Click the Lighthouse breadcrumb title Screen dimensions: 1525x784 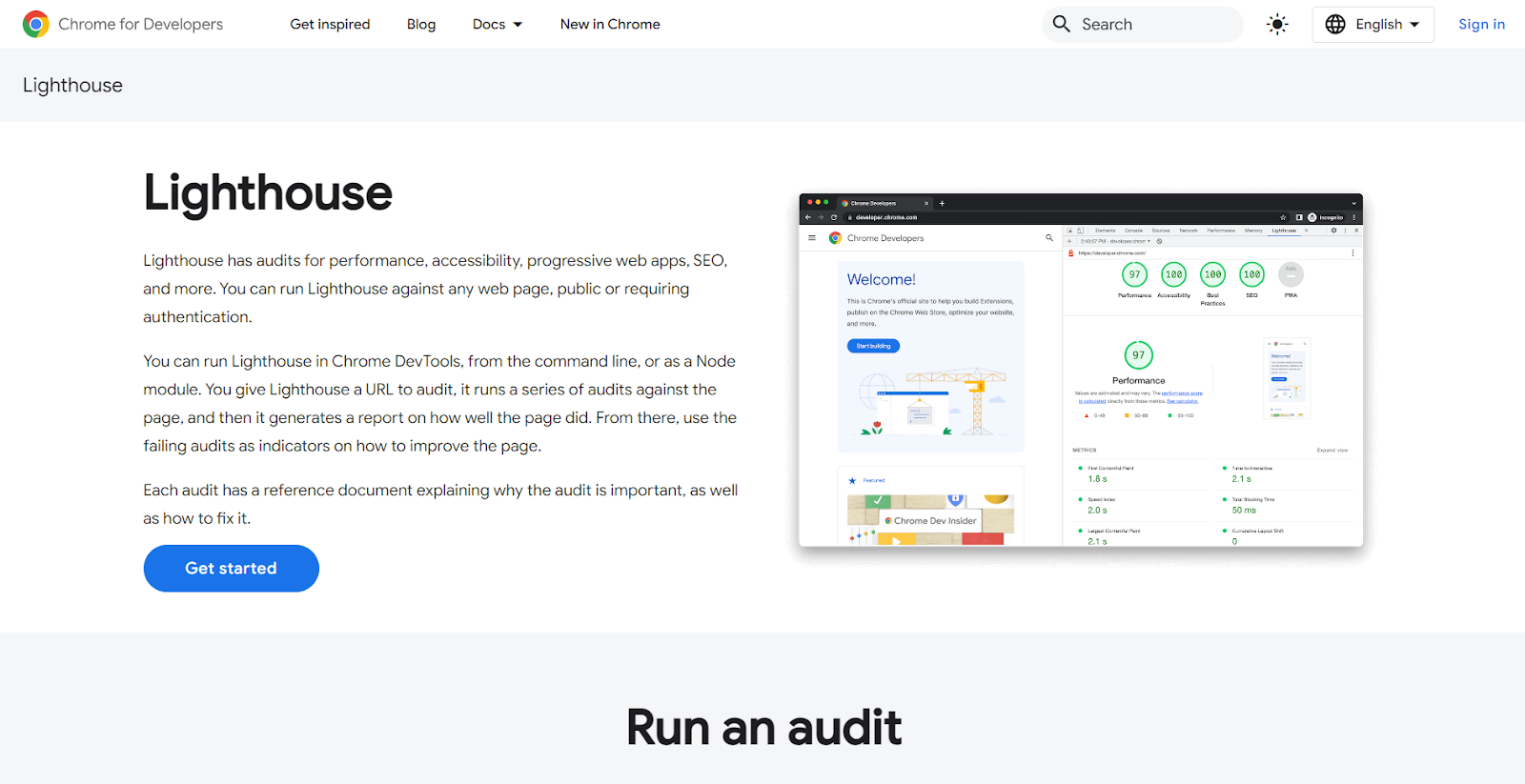click(x=72, y=85)
